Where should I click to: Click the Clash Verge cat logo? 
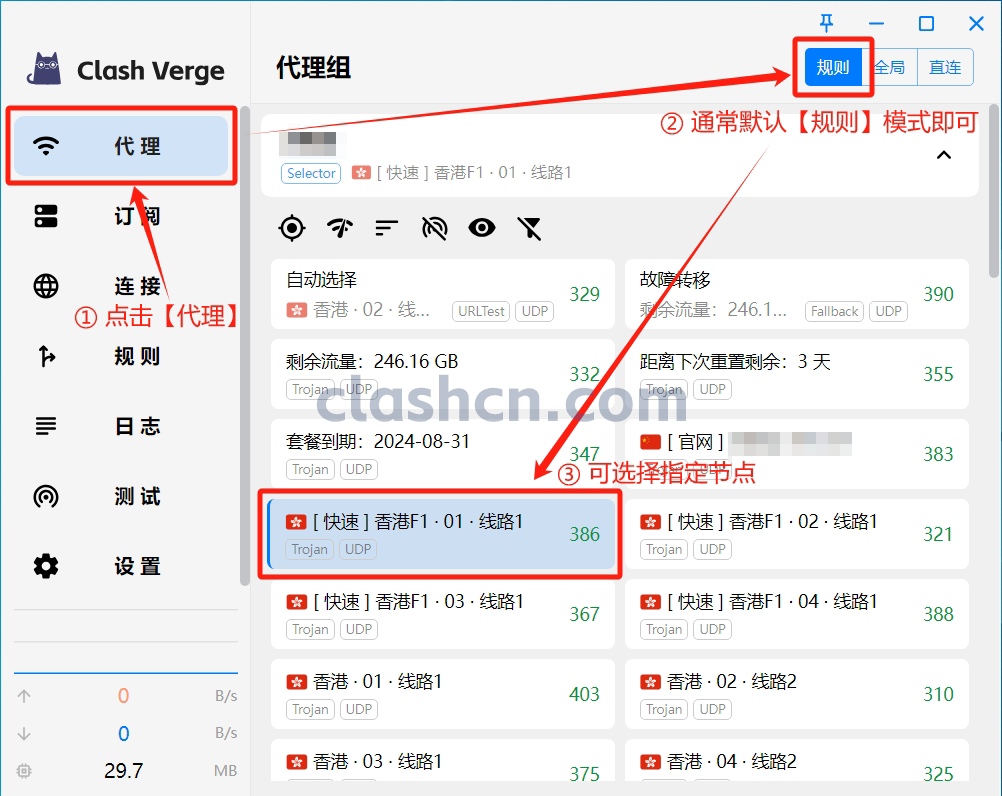click(45, 68)
